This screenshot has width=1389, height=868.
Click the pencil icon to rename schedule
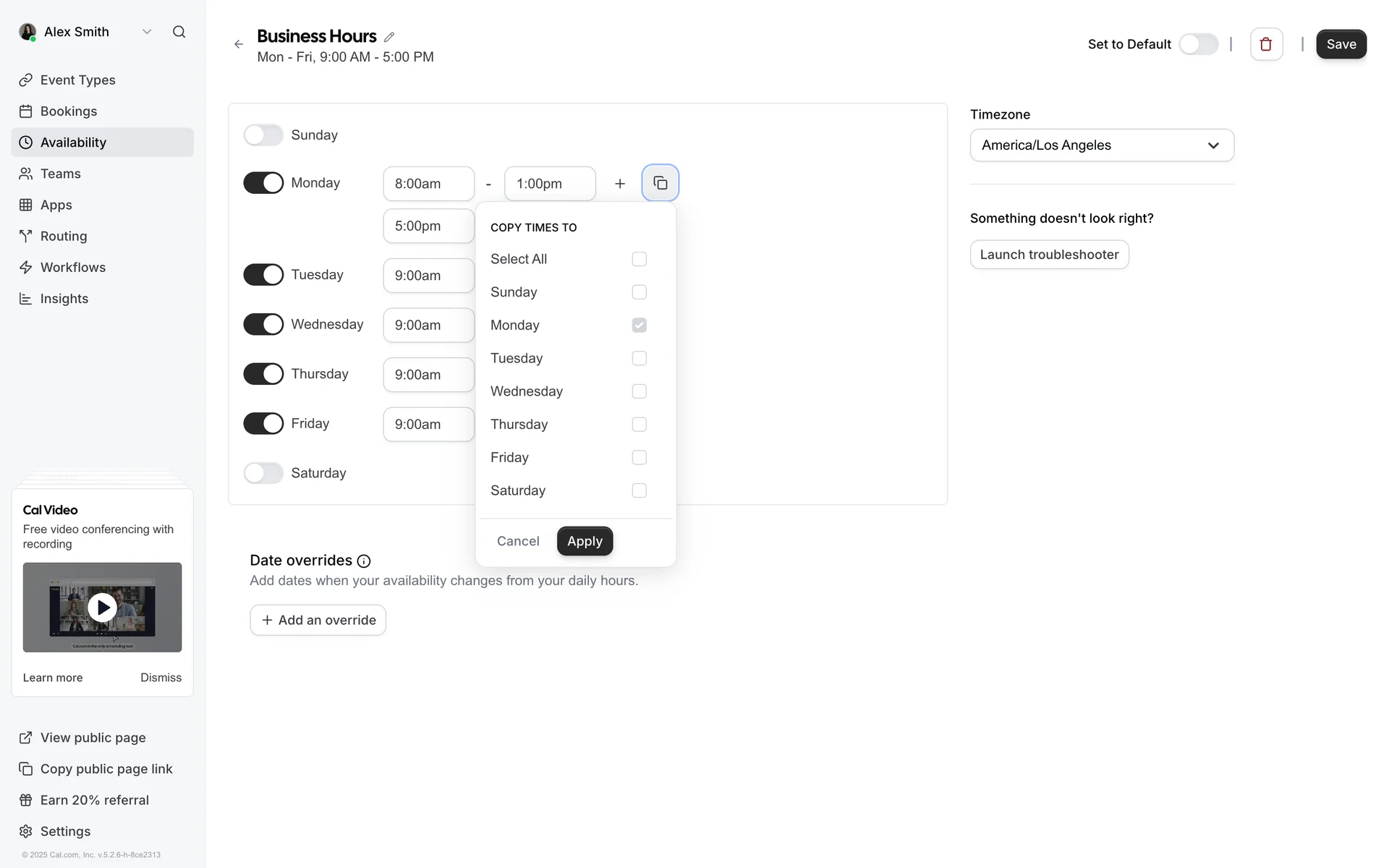tap(389, 37)
